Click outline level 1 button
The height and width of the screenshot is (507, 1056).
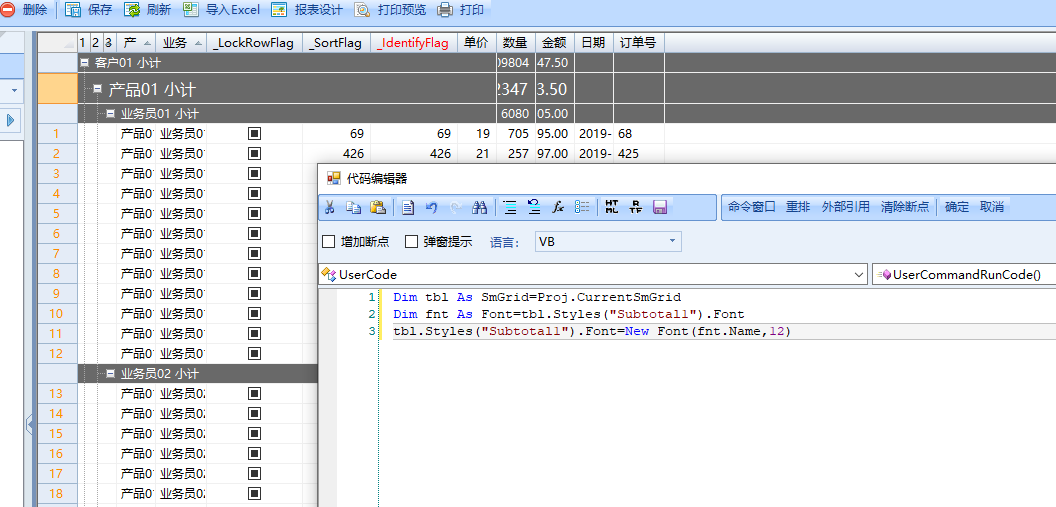tap(83, 43)
